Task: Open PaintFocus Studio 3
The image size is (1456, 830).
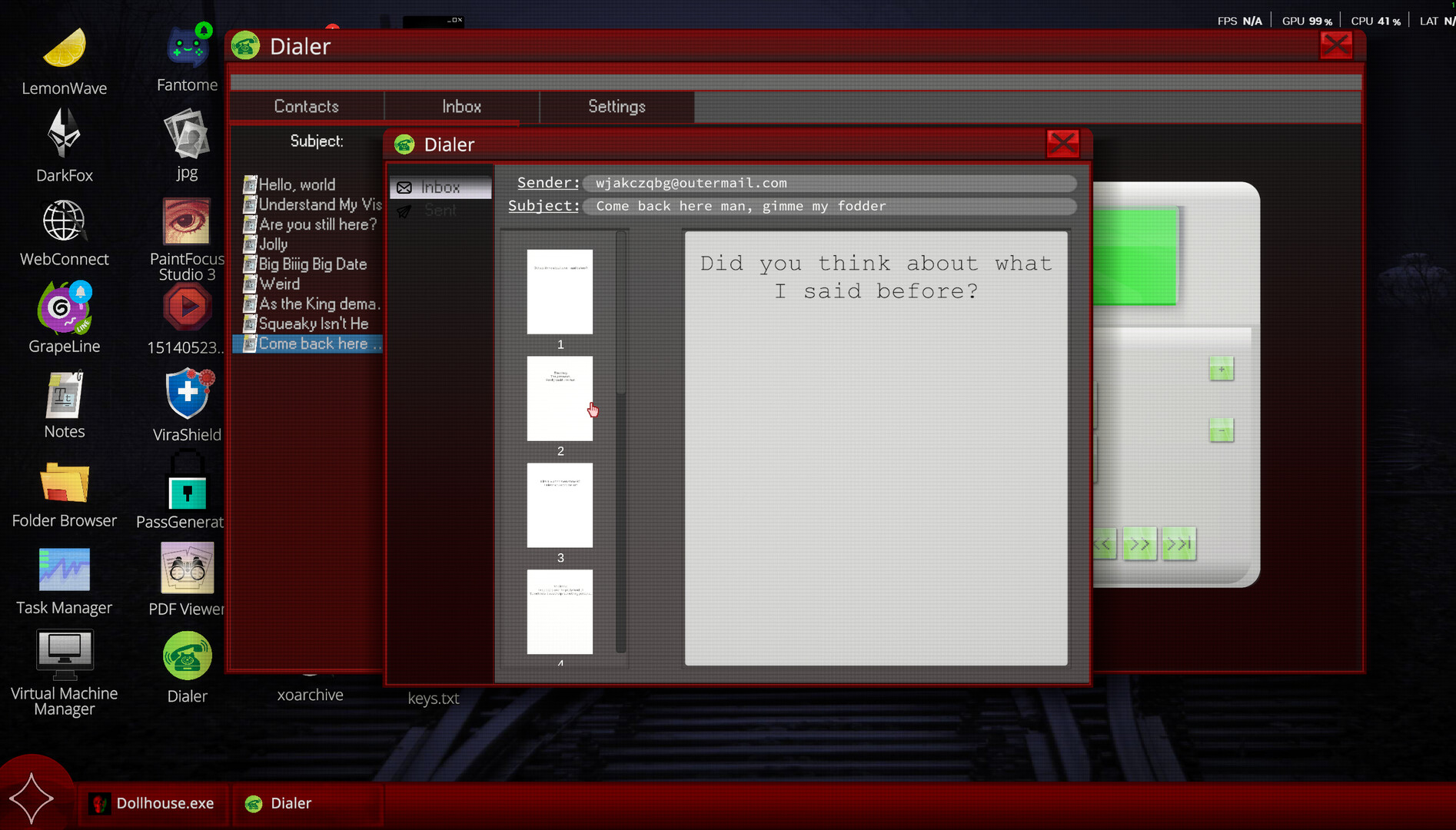Action: [186, 222]
